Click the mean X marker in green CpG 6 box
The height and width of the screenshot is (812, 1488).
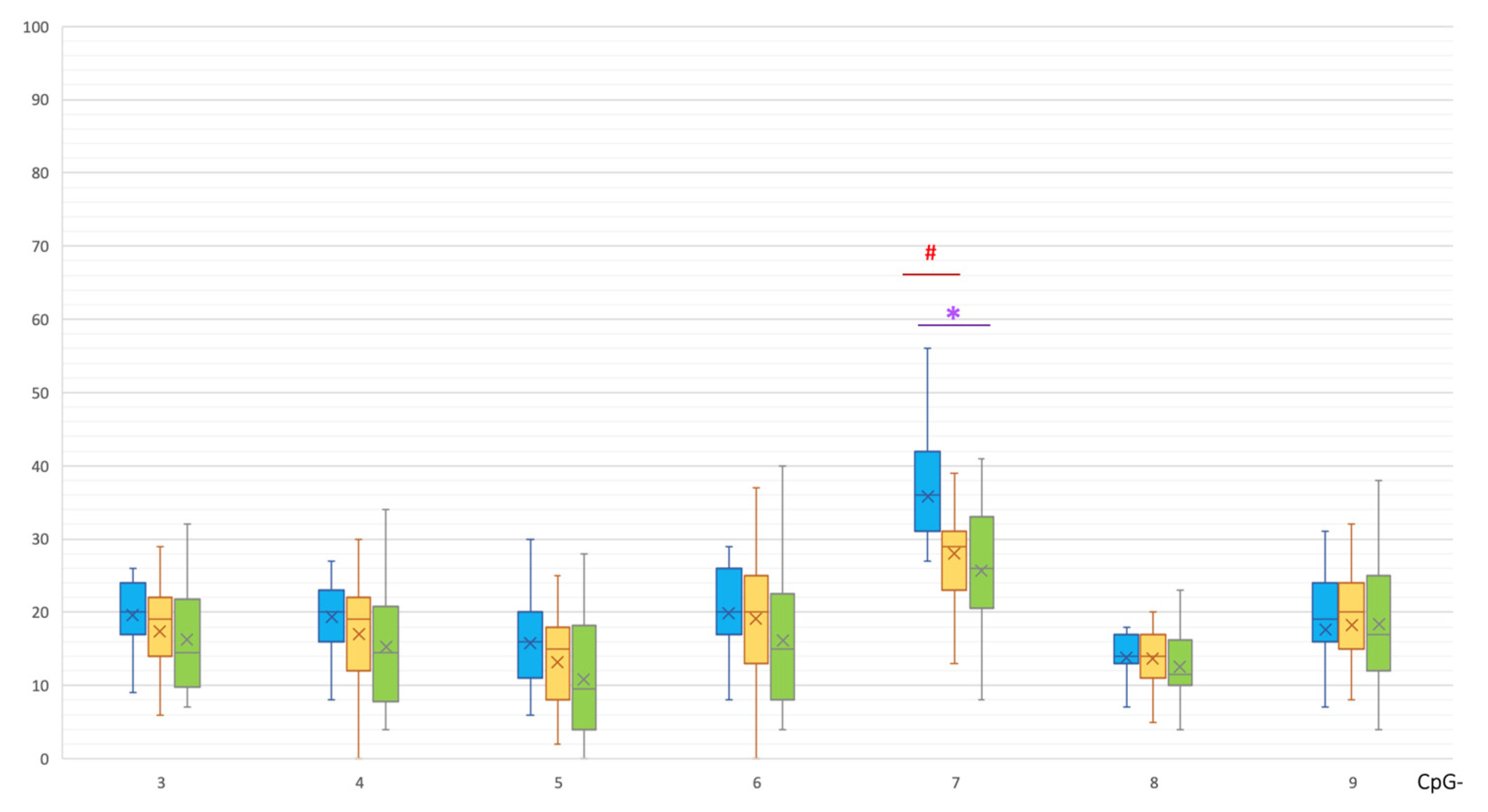[x=783, y=641]
